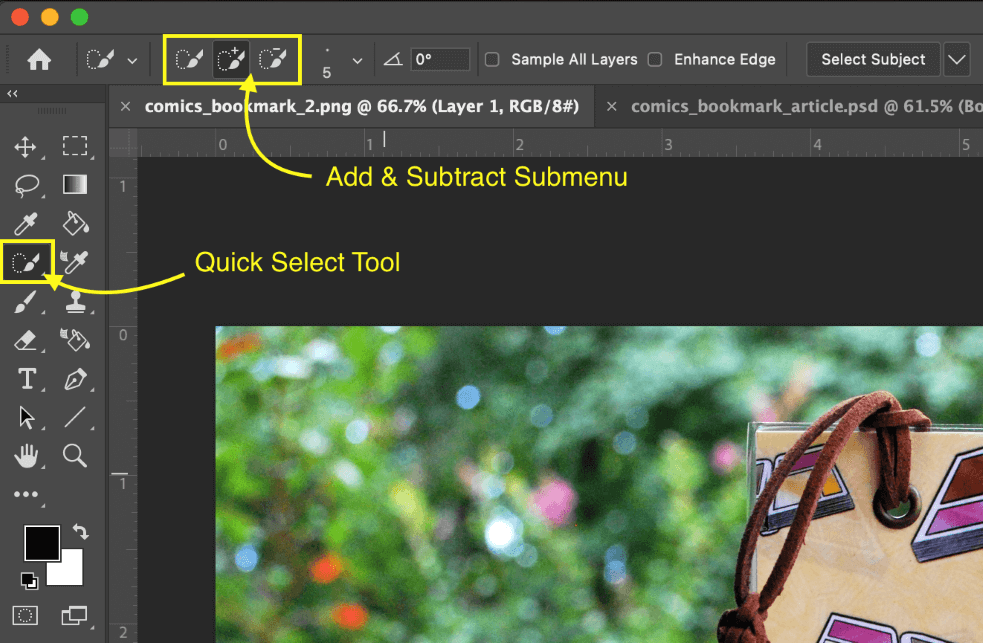Open the Edit Toolbar three-dots menu
The height and width of the screenshot is (643, 983).
(x=26, y=494)
